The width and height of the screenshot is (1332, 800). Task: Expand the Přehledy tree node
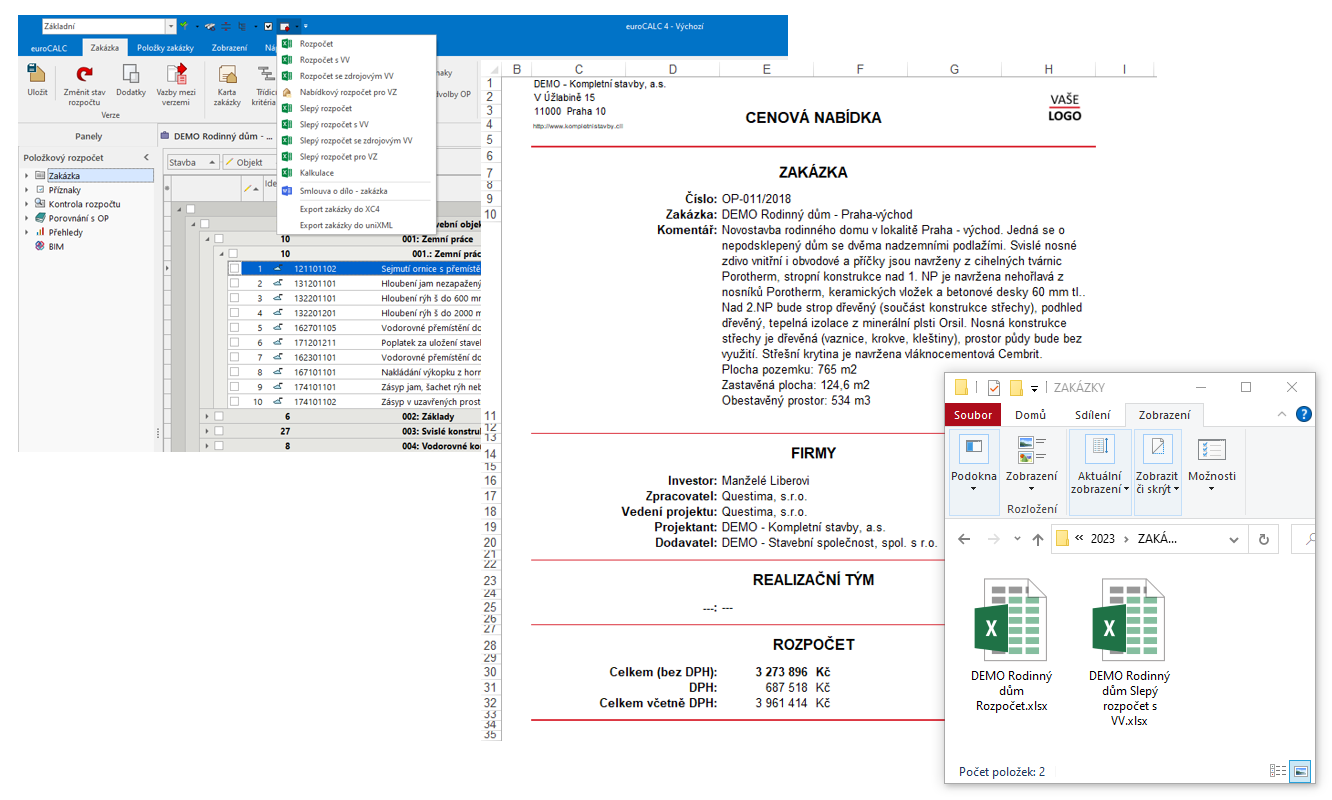(x=27, y=231)
